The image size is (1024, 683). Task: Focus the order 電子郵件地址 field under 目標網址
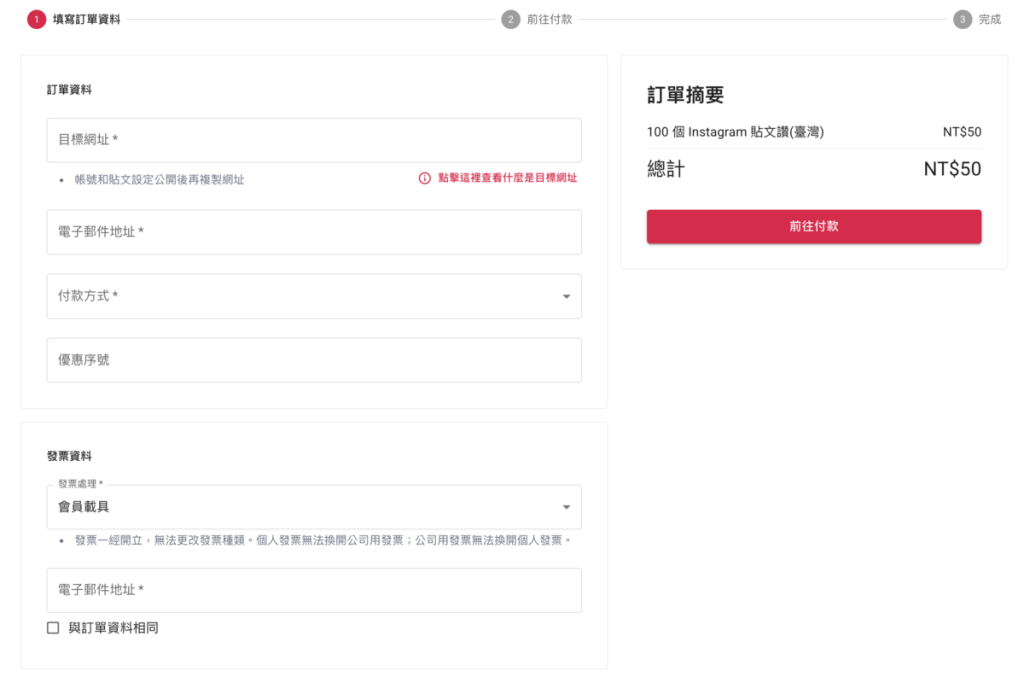(314, 232)
